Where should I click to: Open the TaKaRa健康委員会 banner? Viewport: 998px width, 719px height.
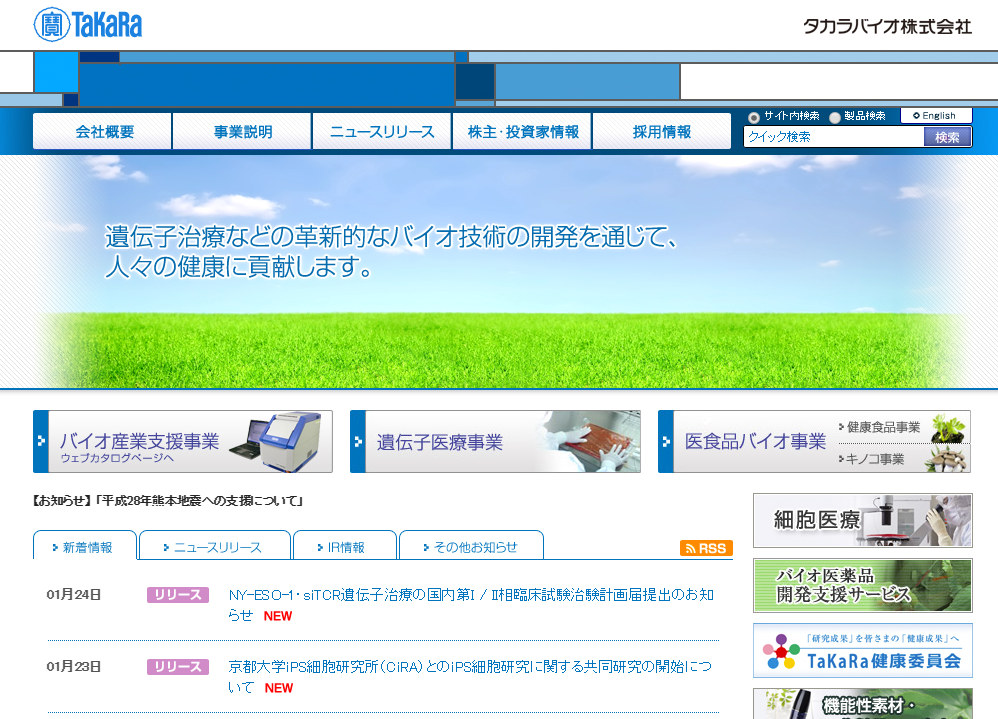pyautogui.click(x=862, y=650)
